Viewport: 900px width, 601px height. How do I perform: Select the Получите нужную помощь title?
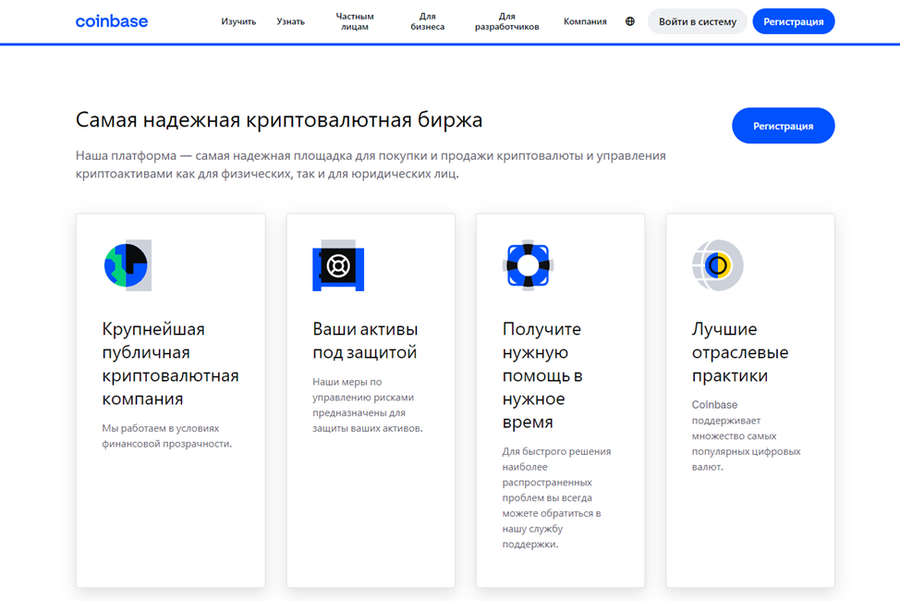click(x=542, y=375)
